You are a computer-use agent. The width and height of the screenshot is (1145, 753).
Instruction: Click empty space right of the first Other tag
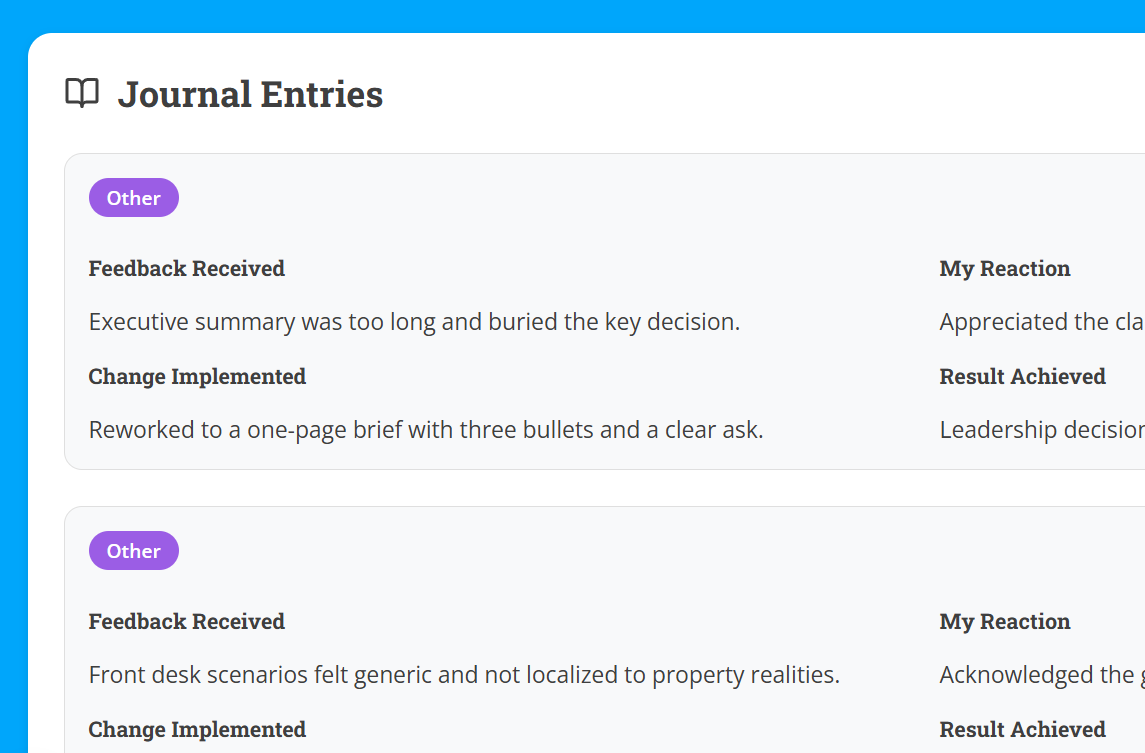click(x=500, y=198)
